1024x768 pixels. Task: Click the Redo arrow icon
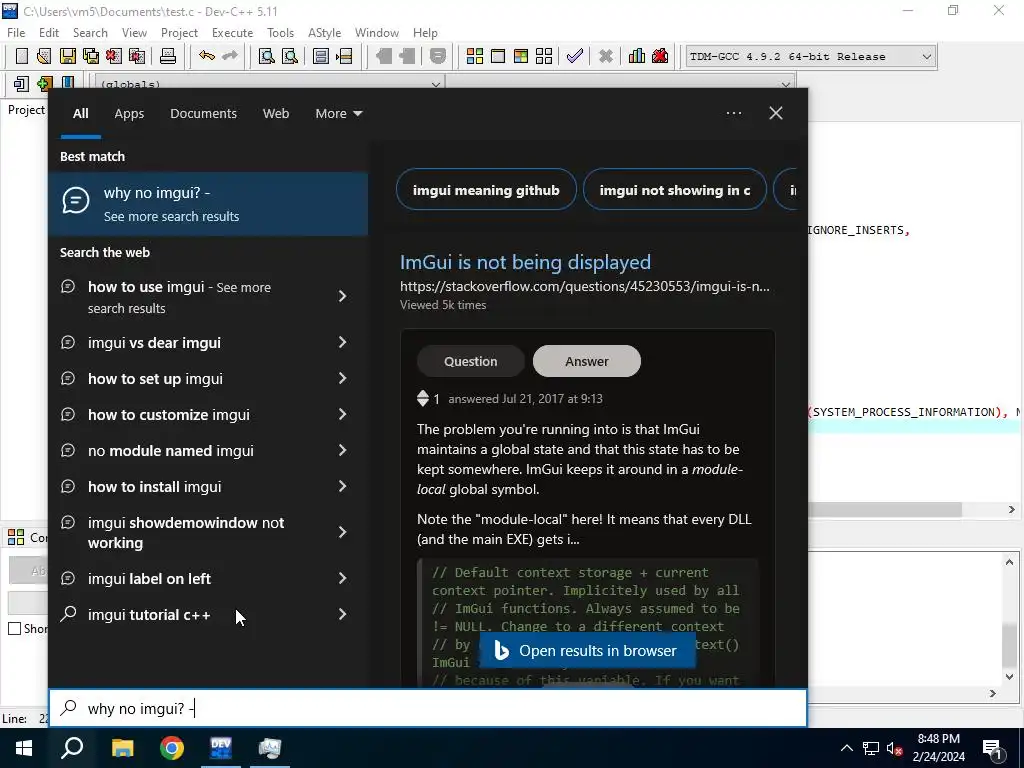coord(230,56)
